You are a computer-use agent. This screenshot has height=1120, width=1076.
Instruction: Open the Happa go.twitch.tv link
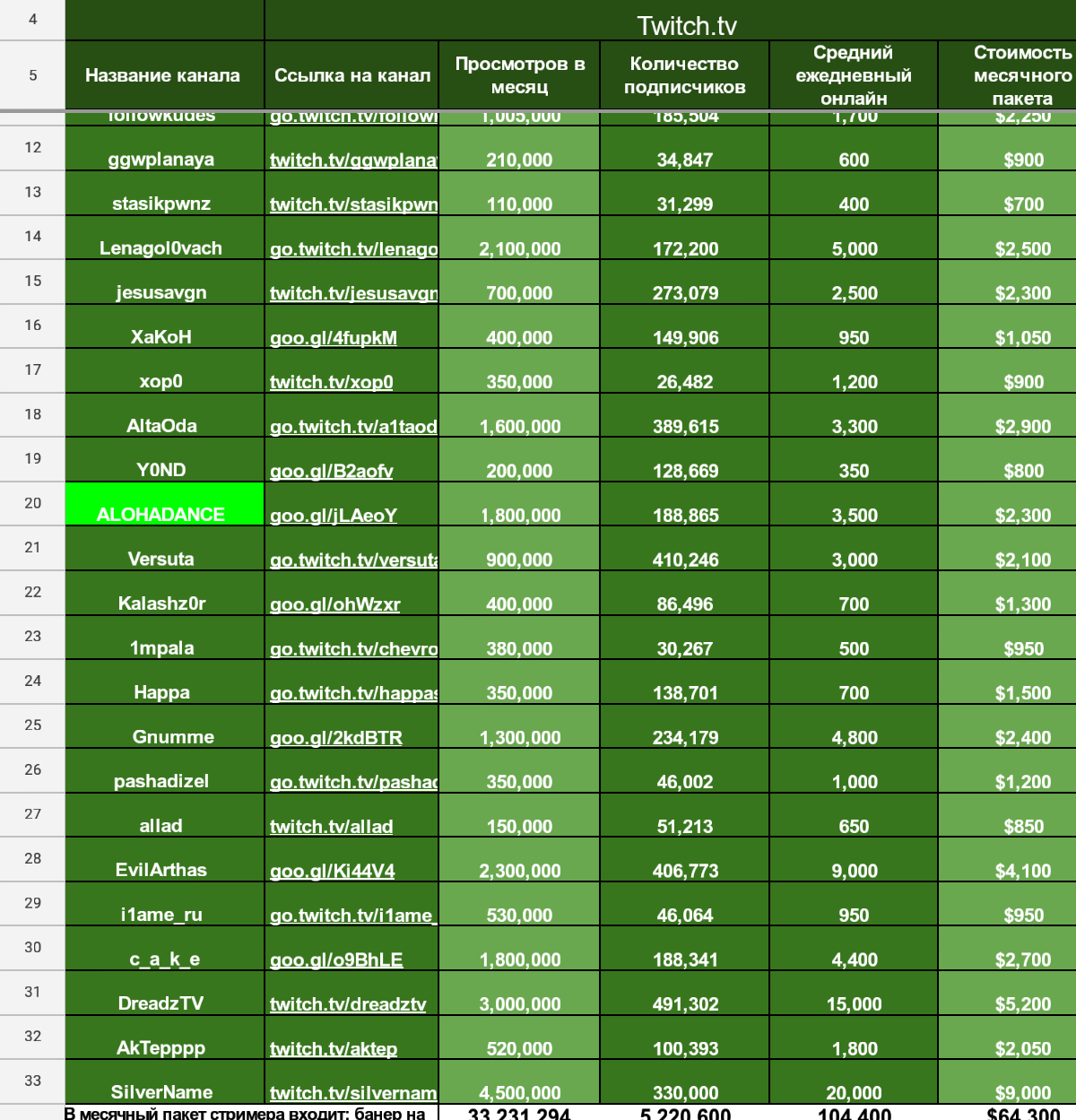click(x=353, y=693)
